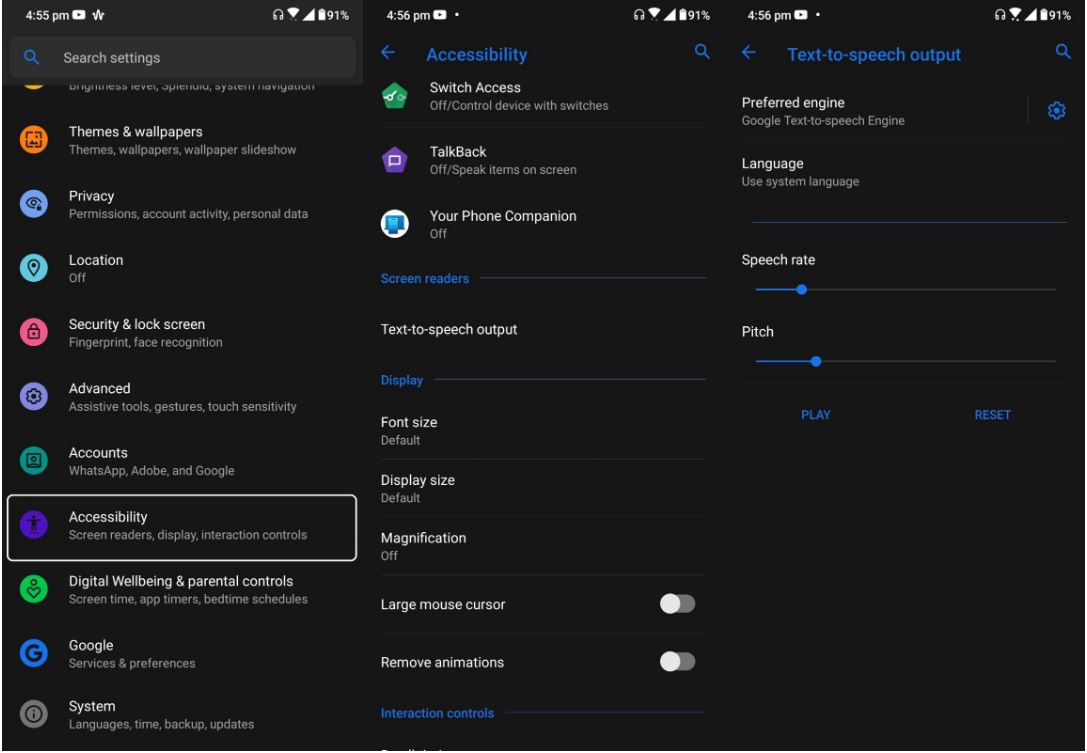Image resolution: width=1087 pixels, height=753 pixels.
Task: Open Display size setting
Action: tap(543, 488)
